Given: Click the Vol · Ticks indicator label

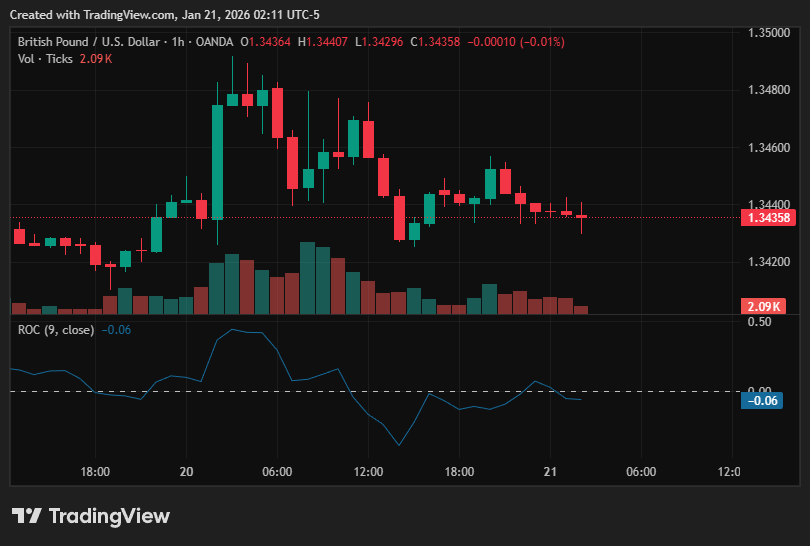Looking at the screenshot, I should [x=45, y=59].
